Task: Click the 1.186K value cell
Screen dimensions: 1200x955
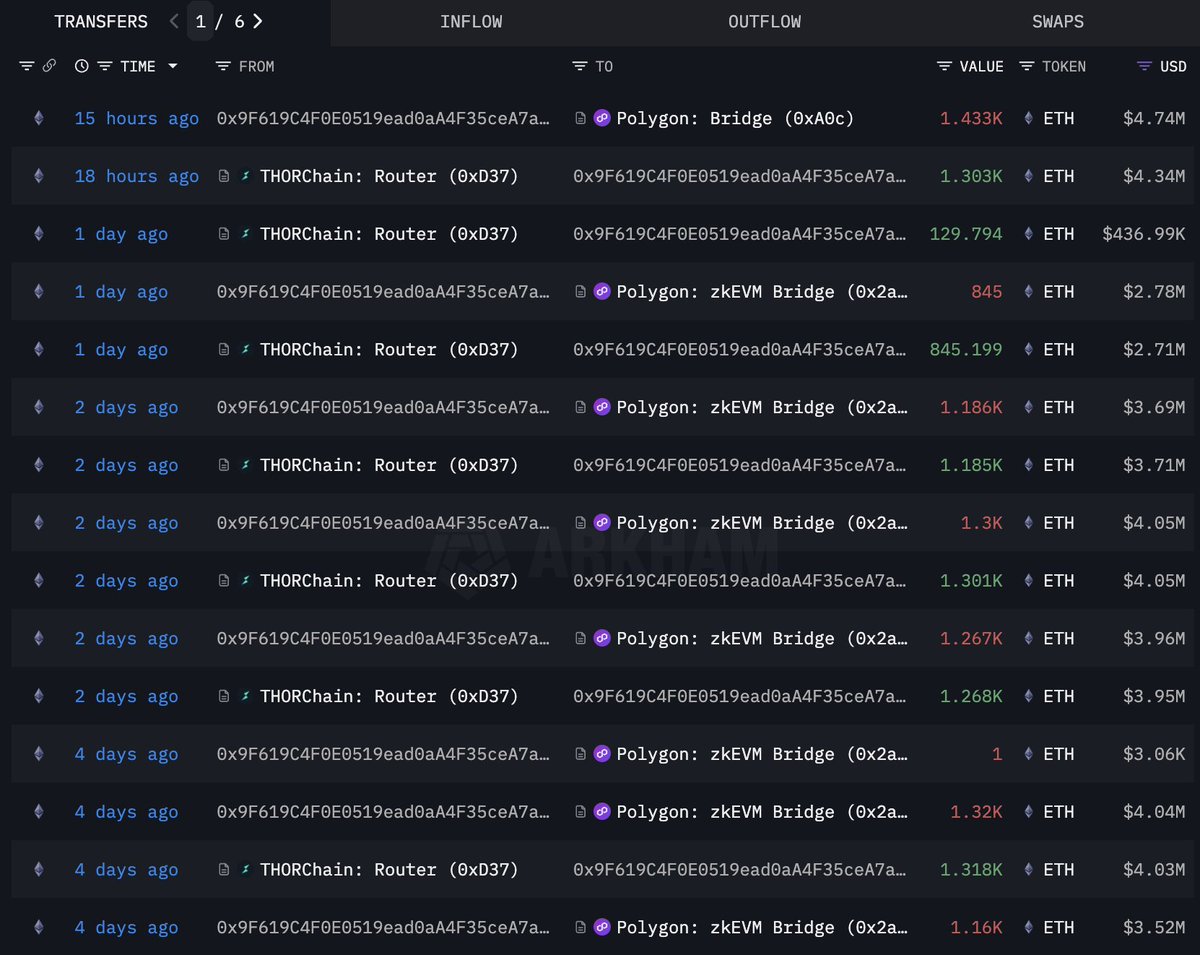Action: [x=971, y=407]
